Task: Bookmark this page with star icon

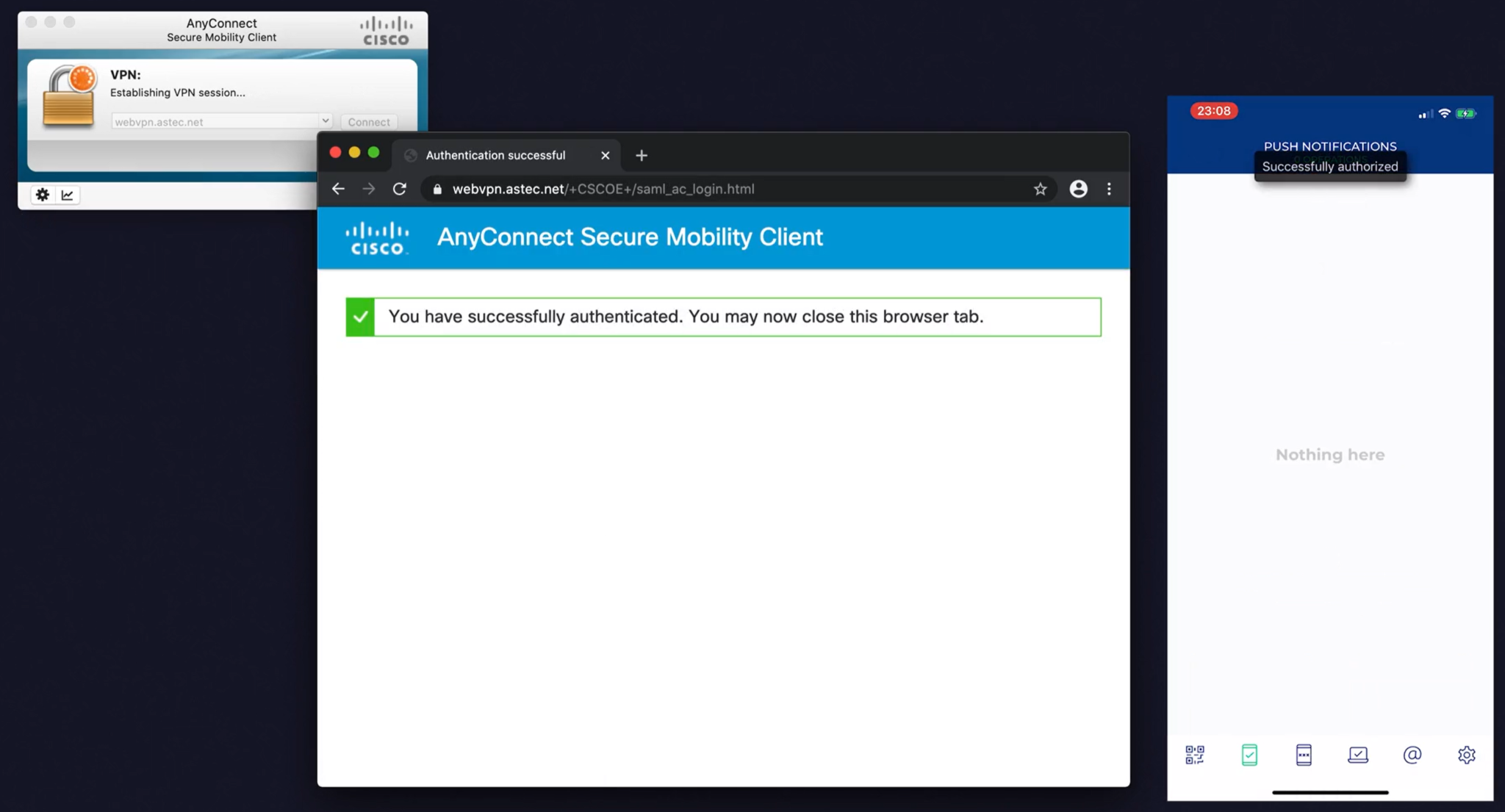Action: (1040, 189)
